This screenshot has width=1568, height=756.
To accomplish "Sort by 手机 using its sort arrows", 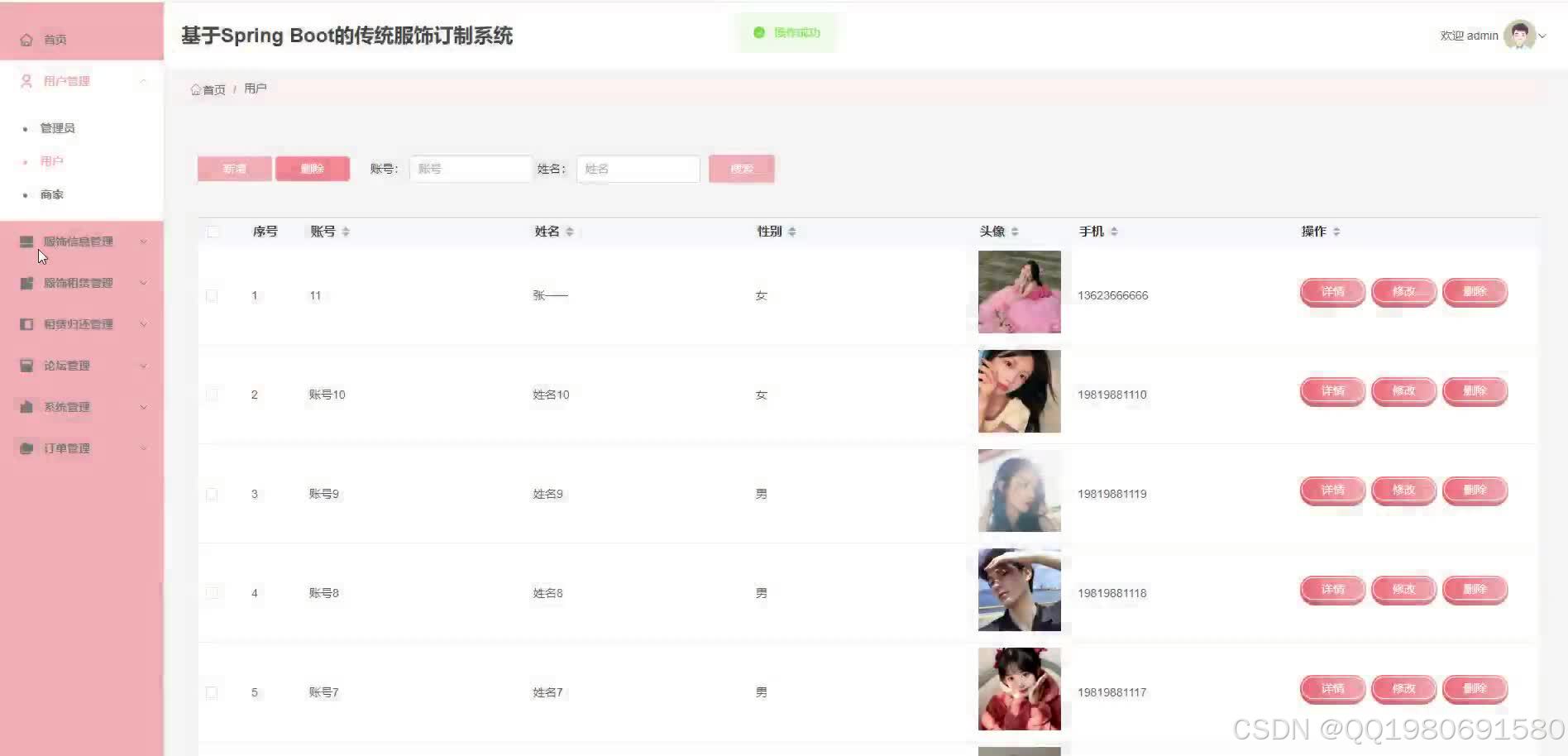I will [1114, 232].
